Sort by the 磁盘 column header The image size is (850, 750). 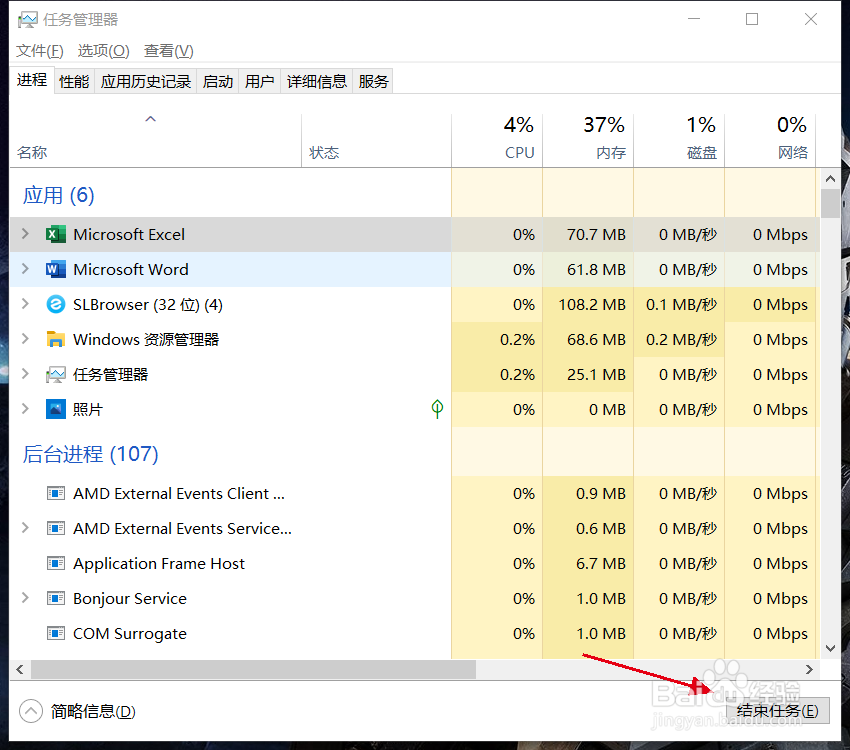coord(679,140)
